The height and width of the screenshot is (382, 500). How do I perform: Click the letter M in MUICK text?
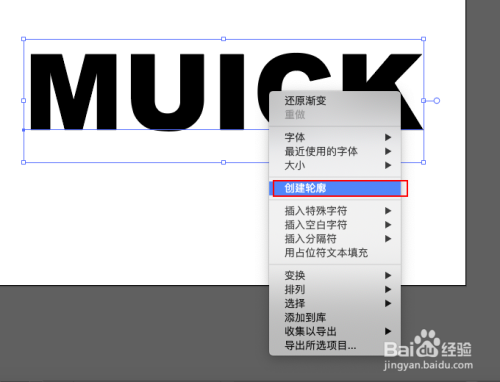(73, 92)
